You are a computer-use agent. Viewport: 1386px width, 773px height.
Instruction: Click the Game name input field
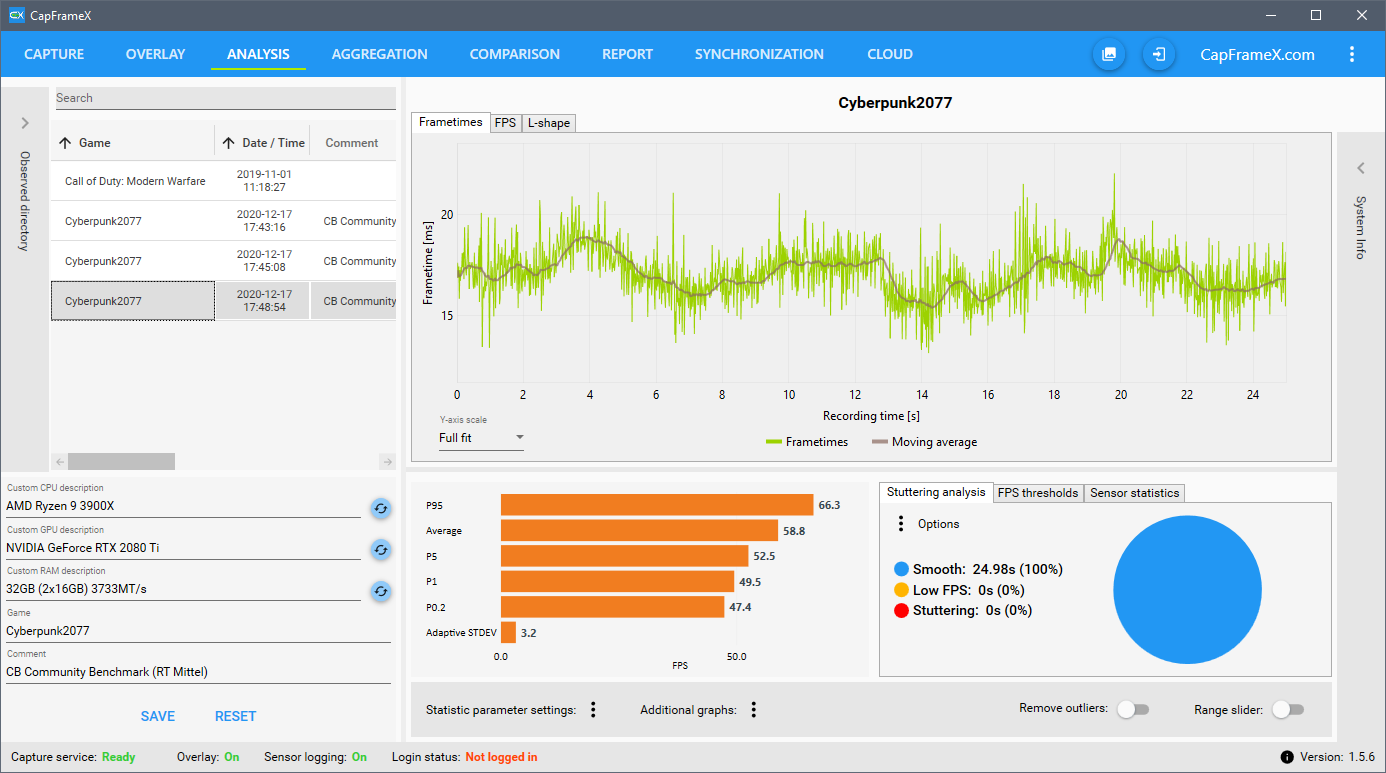pyautogui.click(x=198, y=631)
